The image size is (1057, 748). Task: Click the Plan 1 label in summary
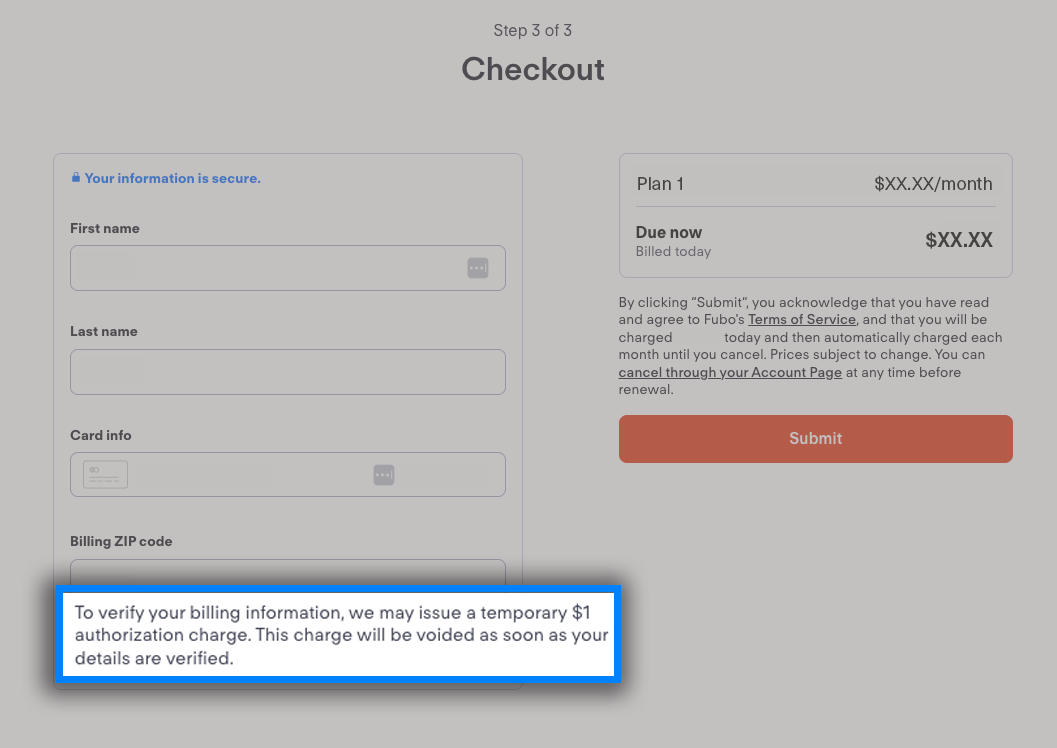click(x=660, y=184)
